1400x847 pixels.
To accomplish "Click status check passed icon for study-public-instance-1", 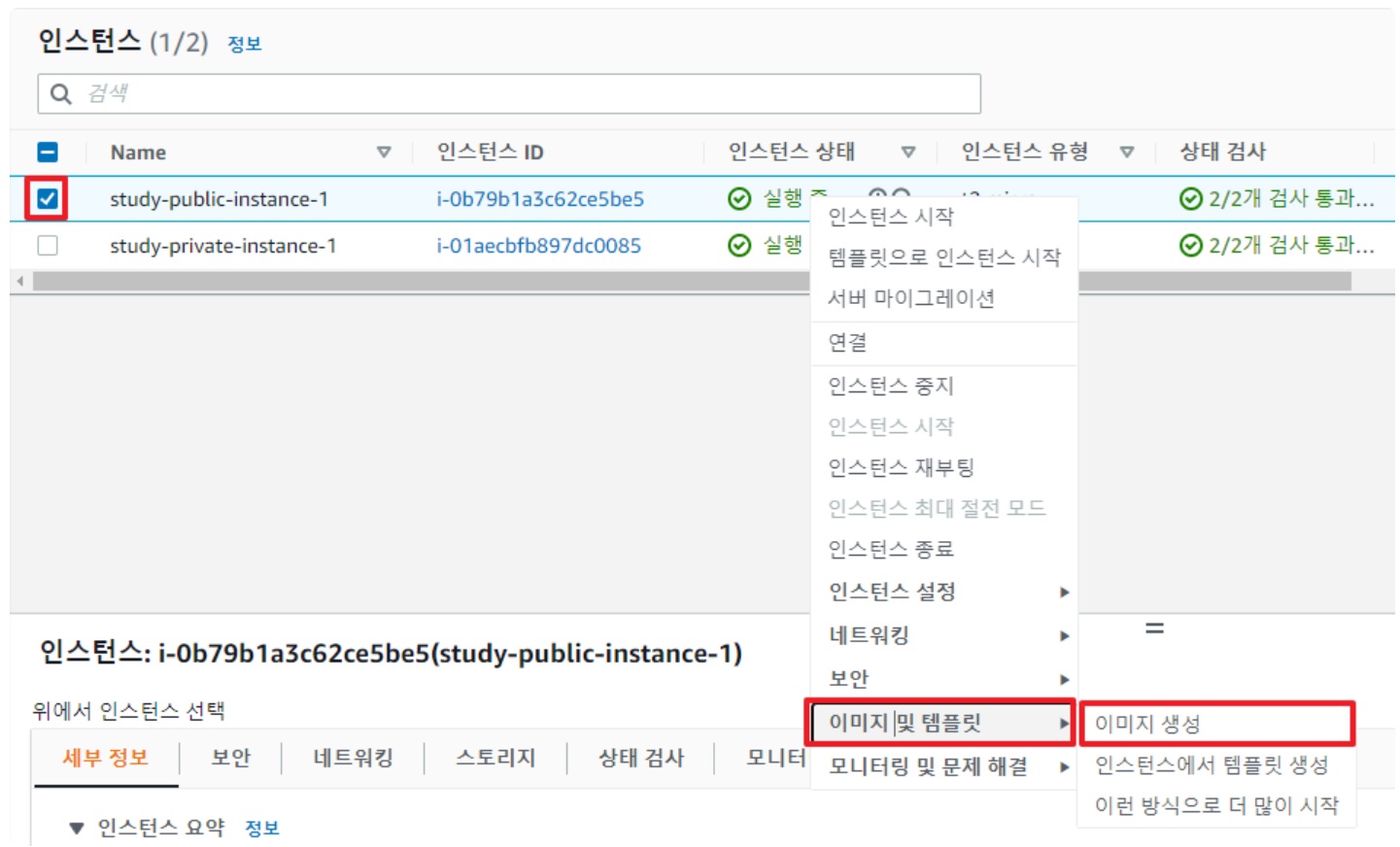I will [1190, 199].
